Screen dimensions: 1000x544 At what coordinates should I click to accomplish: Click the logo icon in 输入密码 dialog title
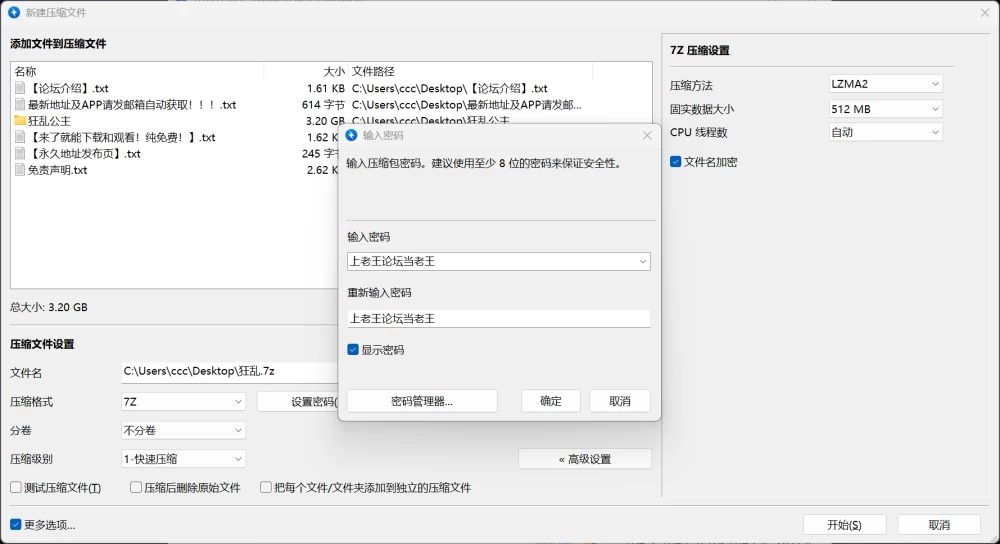click(351, 135)
